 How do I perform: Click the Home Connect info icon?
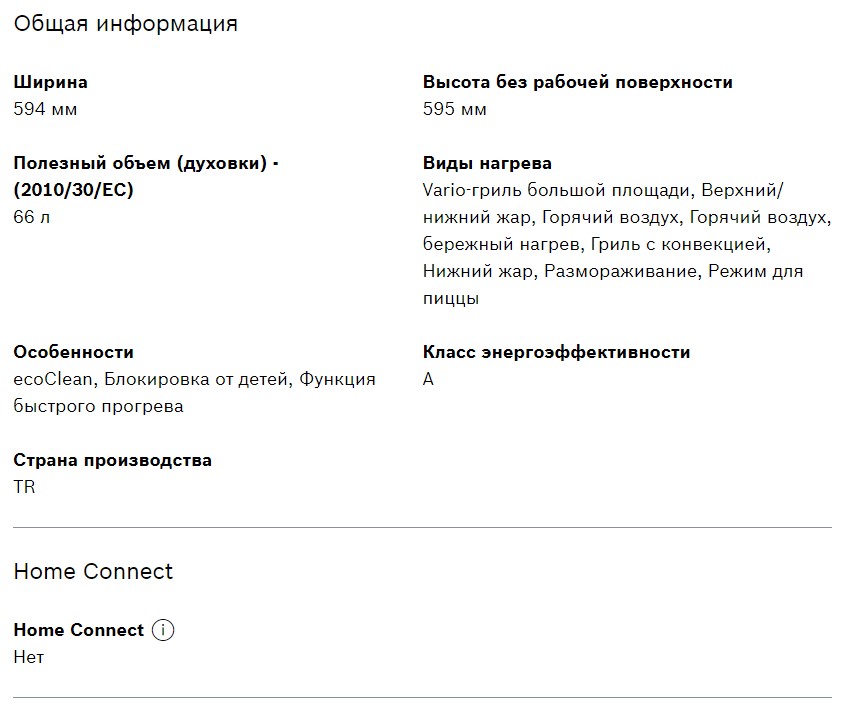(x=163, y=630)
